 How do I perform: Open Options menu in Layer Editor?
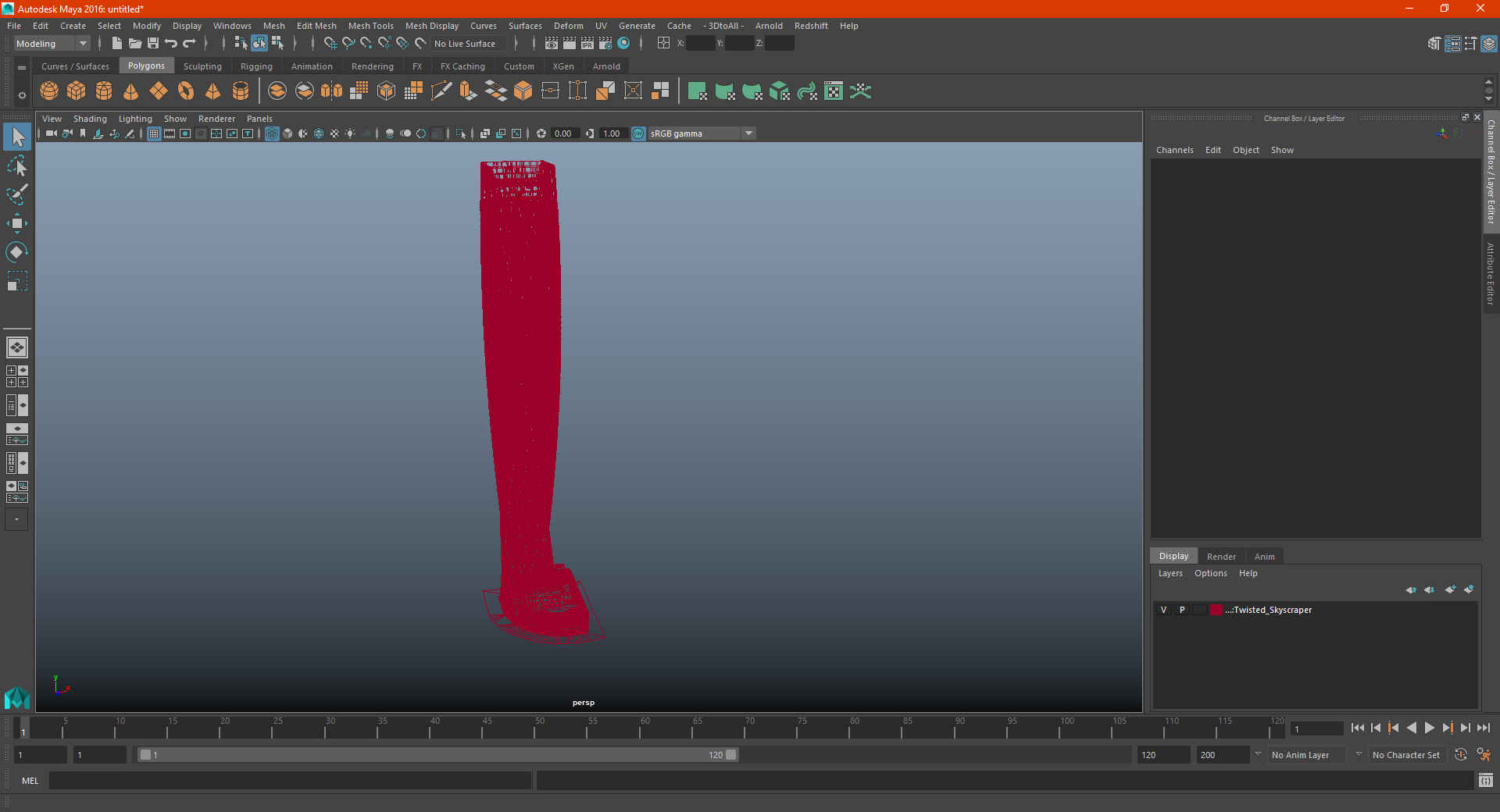[x=1210, y=573]
